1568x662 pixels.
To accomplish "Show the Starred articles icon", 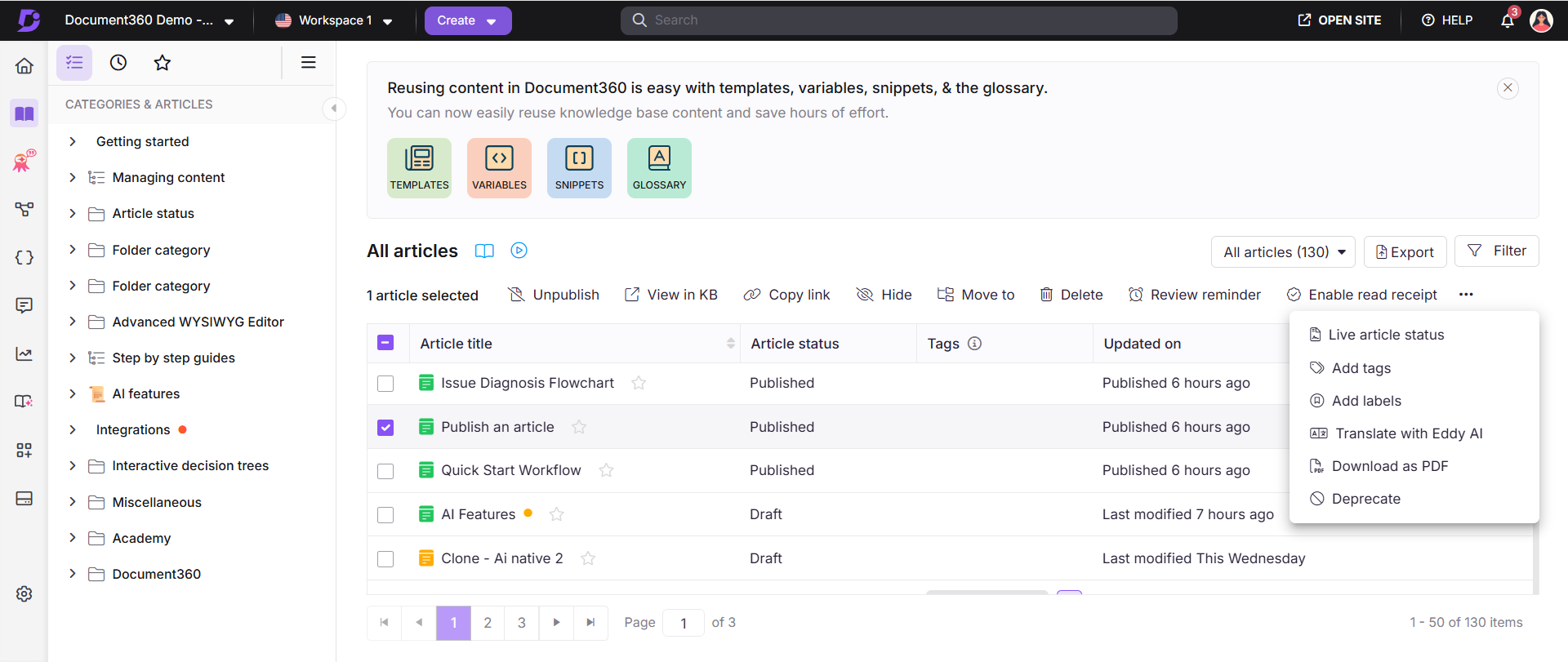I will pyautogui.click(x=163, y=63).
